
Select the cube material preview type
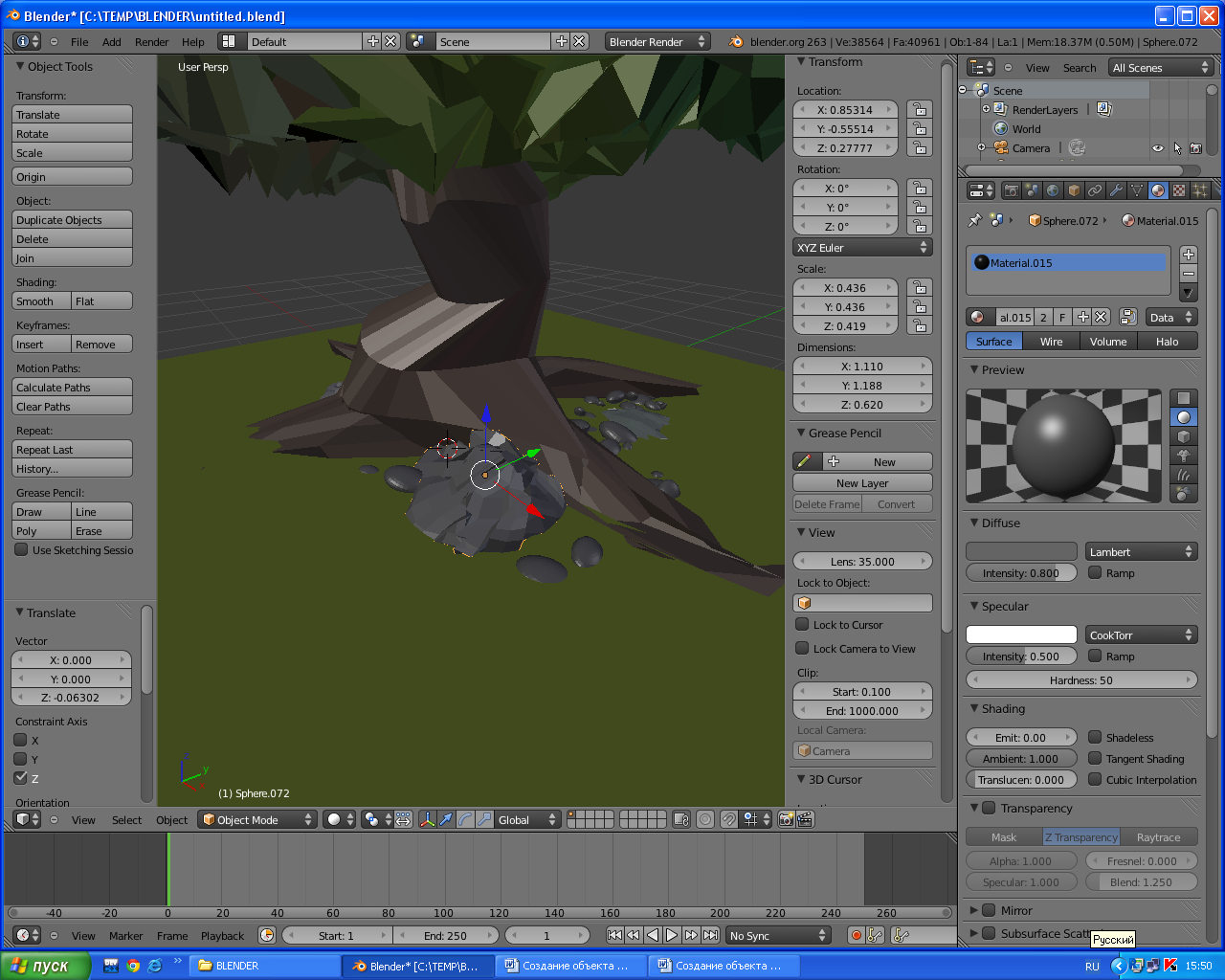[x=1184, y=436]
